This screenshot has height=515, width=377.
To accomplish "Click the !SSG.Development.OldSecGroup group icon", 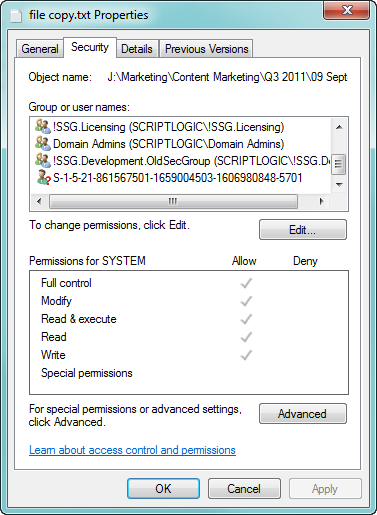I will 43,161.
